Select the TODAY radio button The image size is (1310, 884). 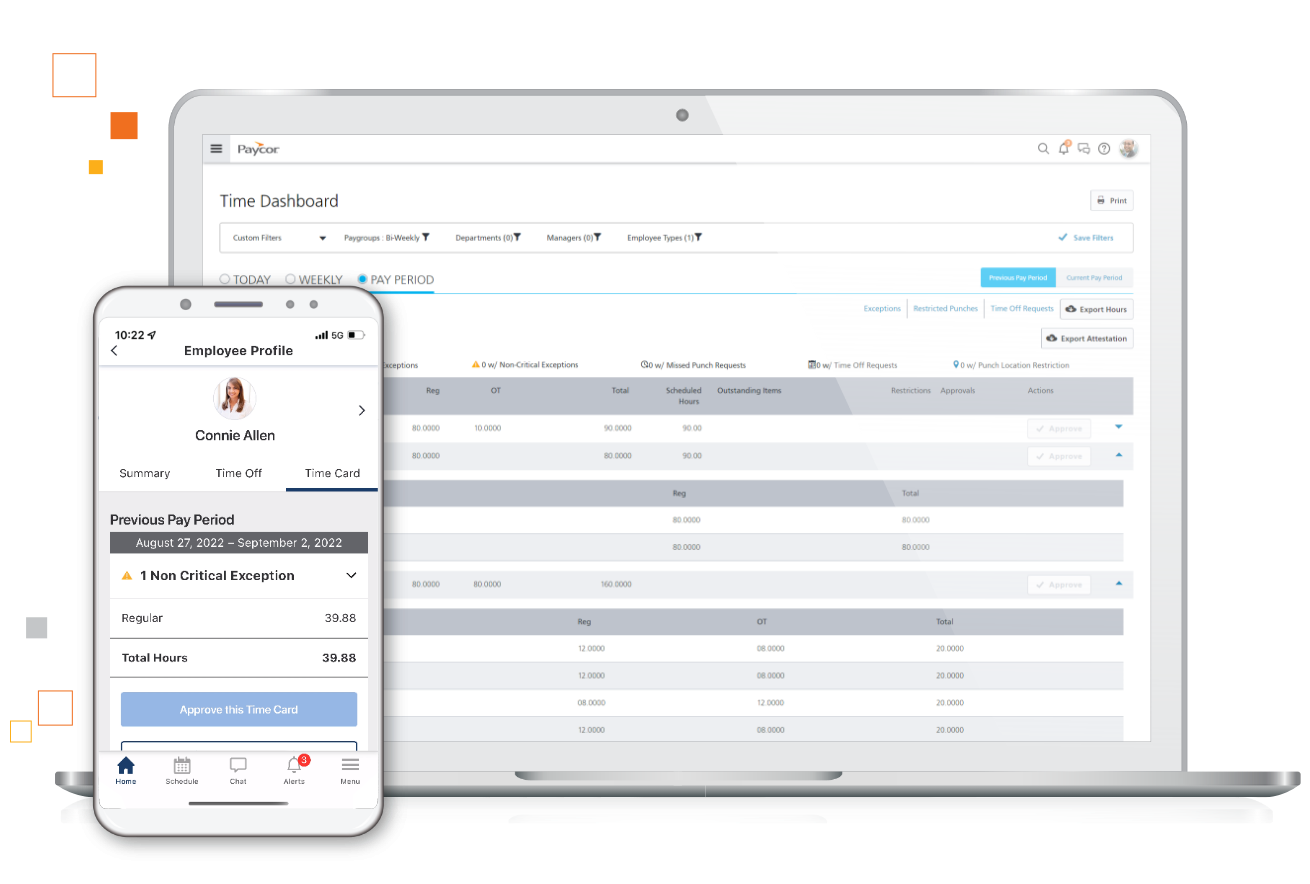click(225, 280)
